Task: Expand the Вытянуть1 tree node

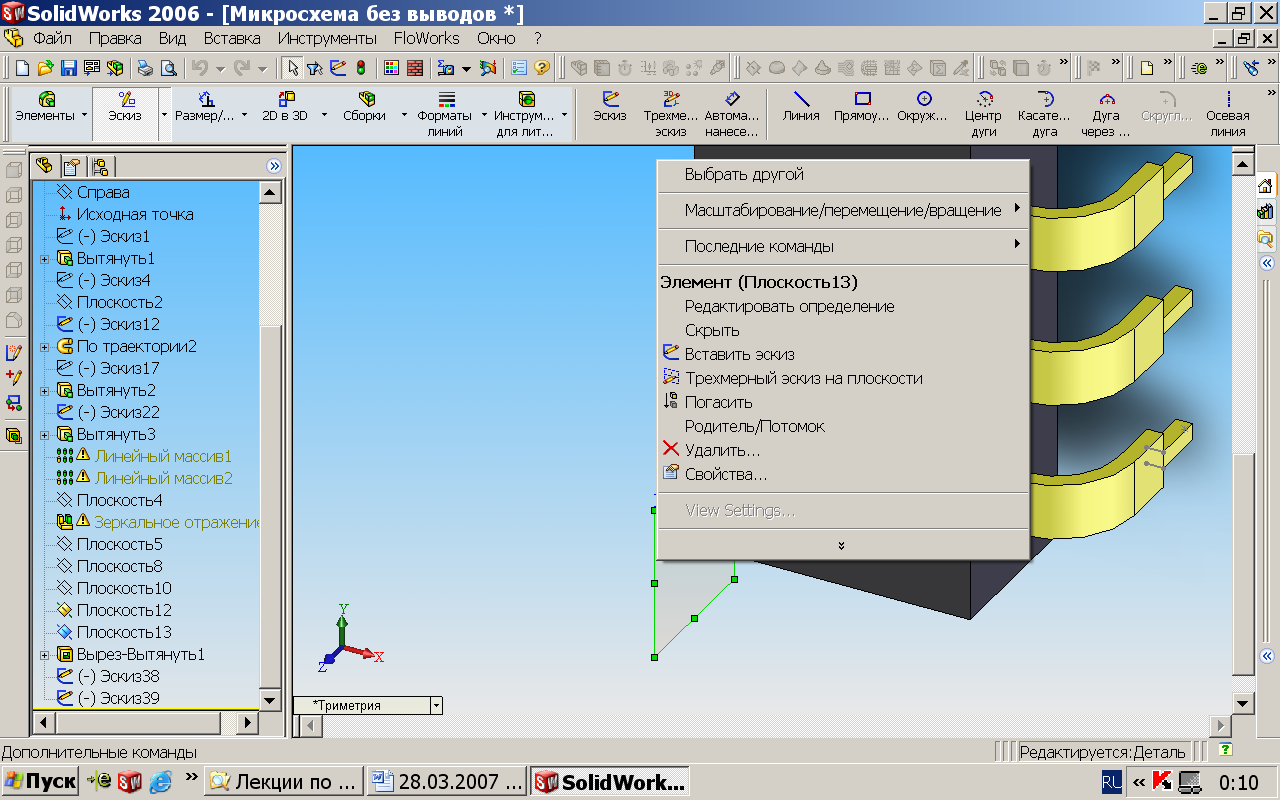Action: tap(44, 259)
